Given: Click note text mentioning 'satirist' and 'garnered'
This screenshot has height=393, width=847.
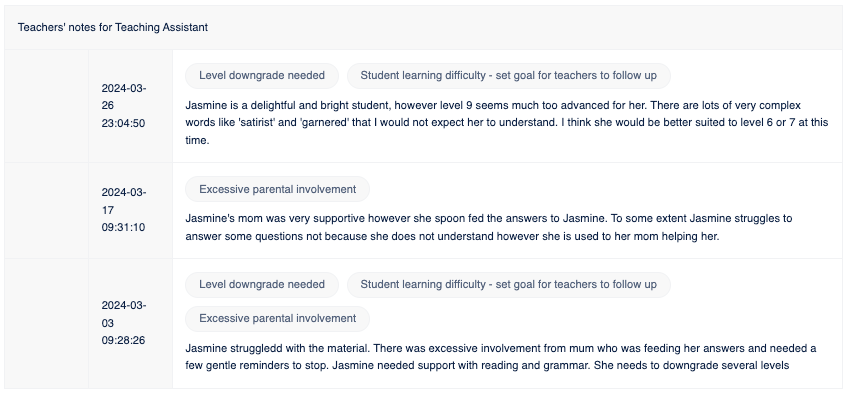Looking at the screenshot, I should [507, 123].
